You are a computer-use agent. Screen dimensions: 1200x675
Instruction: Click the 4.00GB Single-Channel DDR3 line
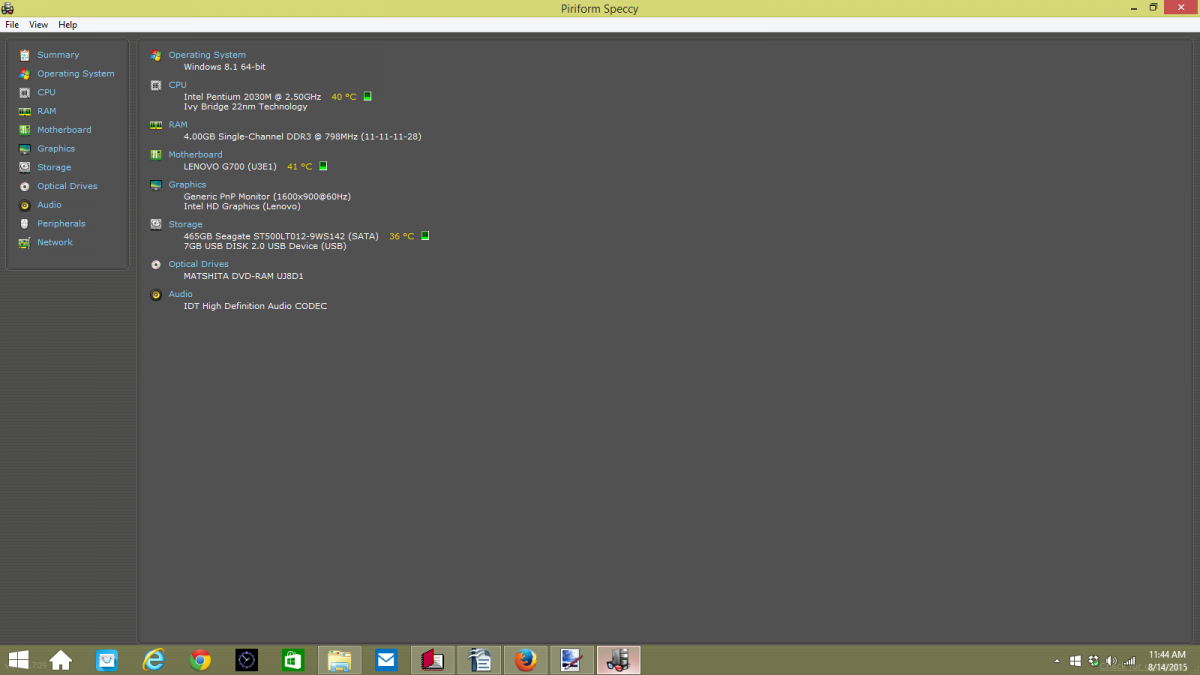(302, 137)
